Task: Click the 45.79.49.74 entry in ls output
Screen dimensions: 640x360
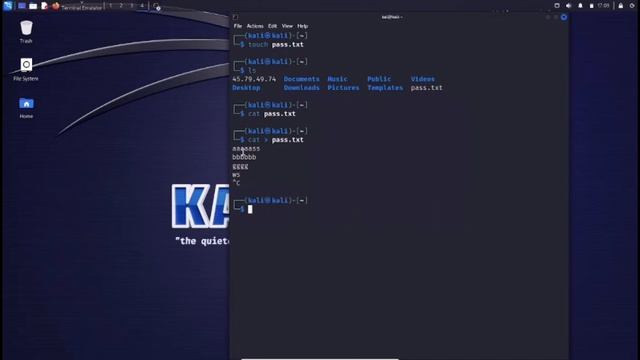Action: coord(254,79)
